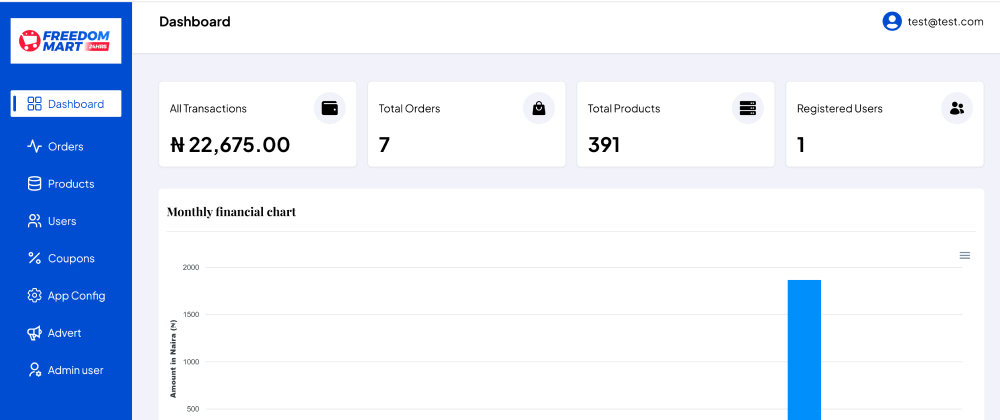Viewport: 1000px width, 420px height.
Task: Open the Products menu item
Action: pos(66,184)
